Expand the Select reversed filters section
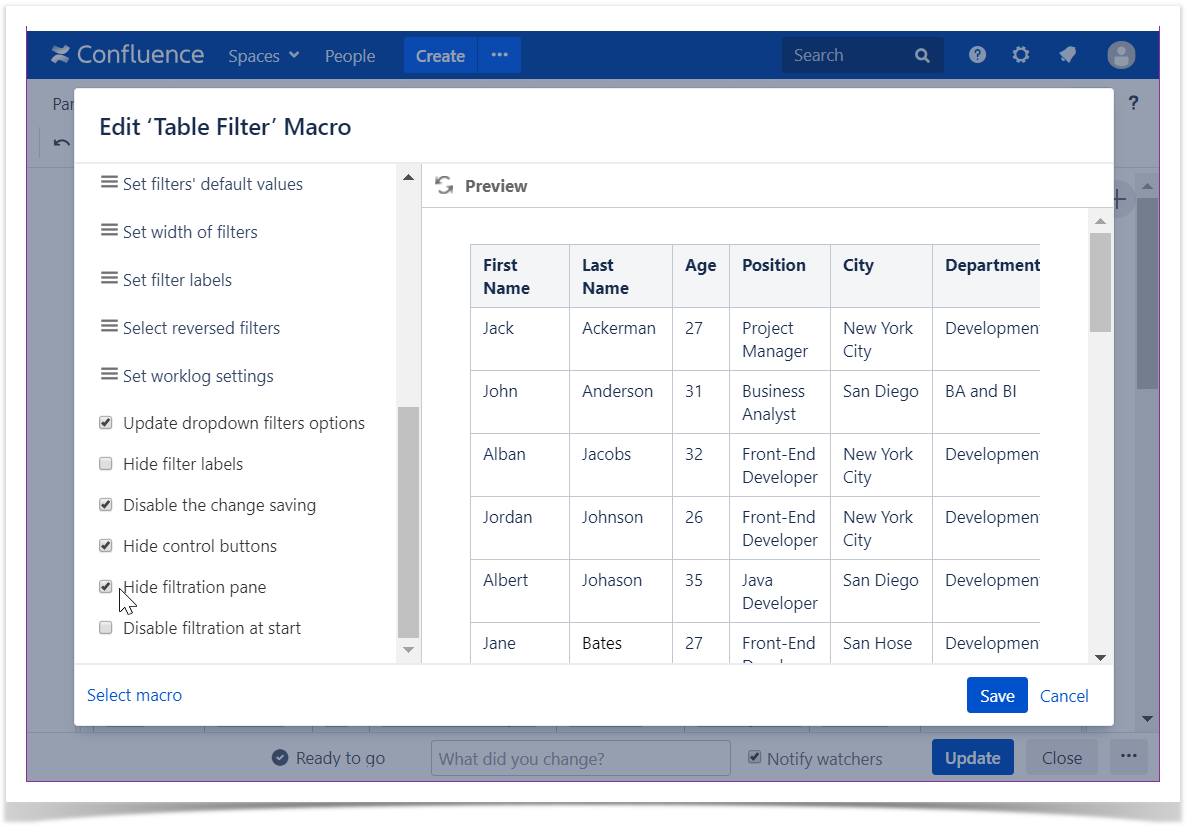This screenshot has height=831, width=1194. coord(200,328)
